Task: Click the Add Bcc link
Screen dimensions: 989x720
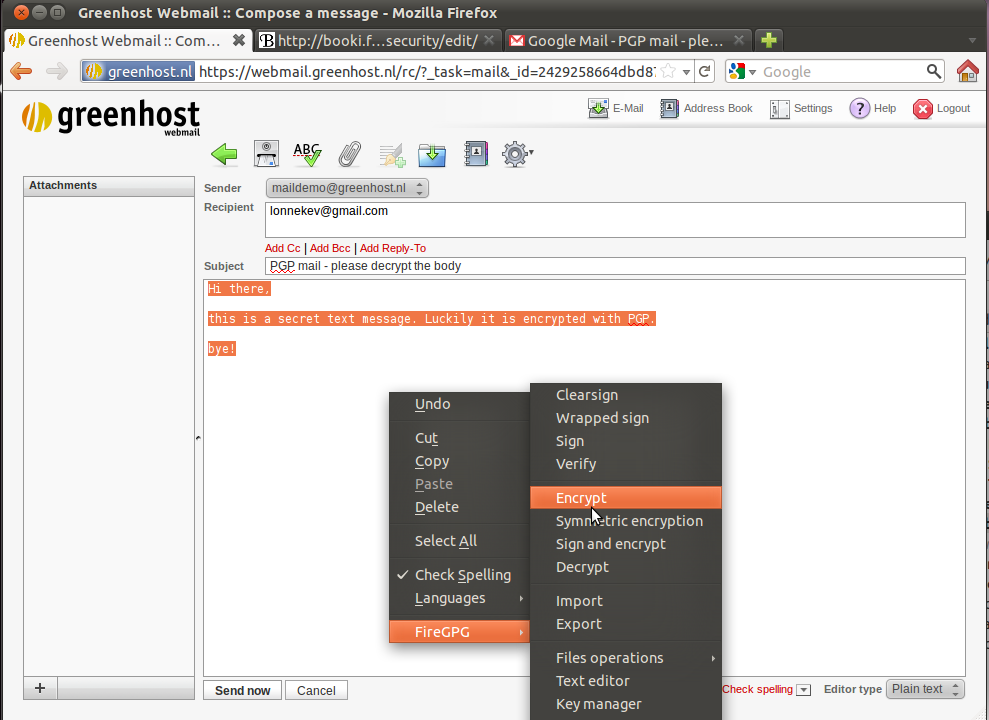Action: 329,248
